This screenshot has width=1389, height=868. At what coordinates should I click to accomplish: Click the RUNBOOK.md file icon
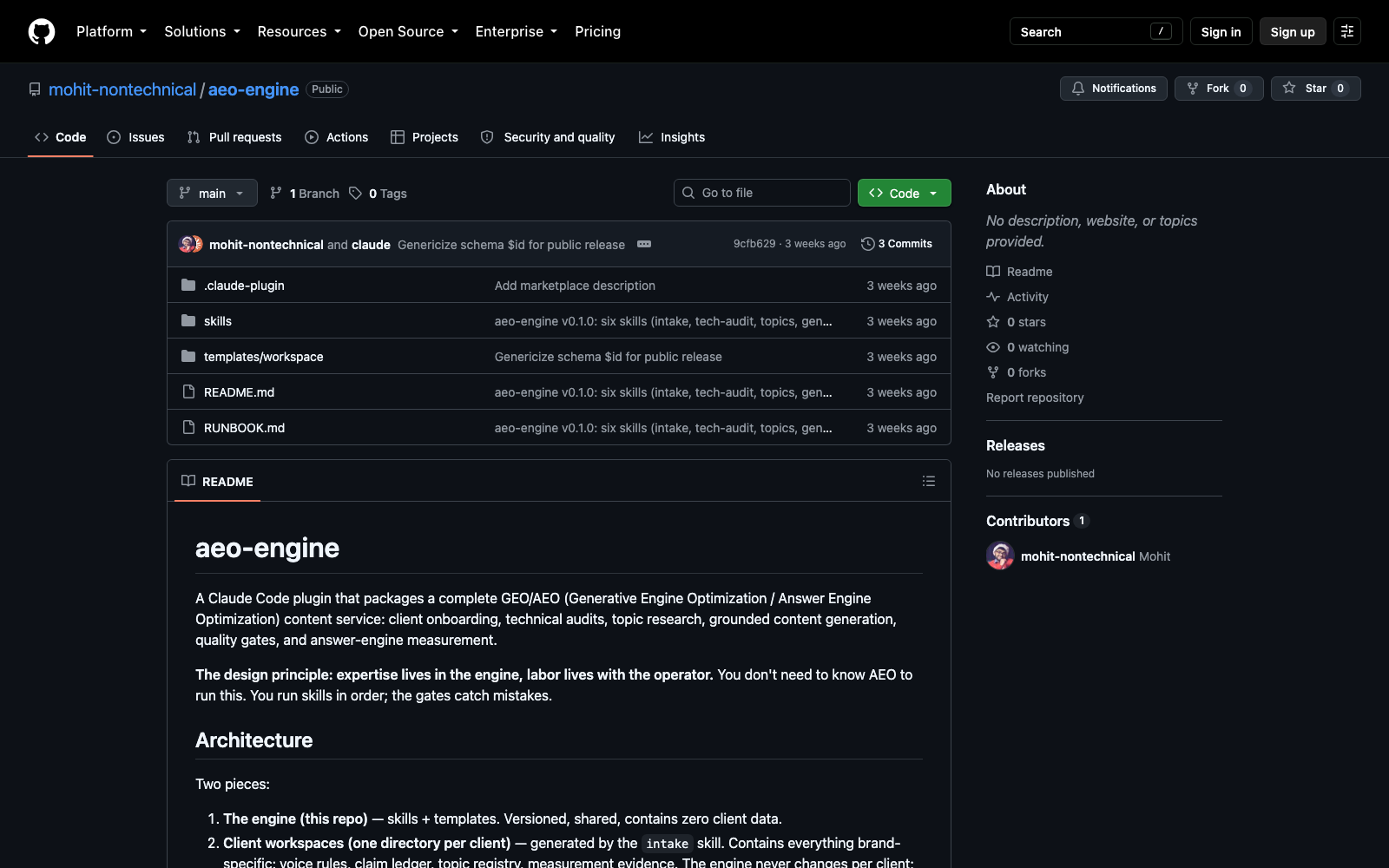pos(188,427)
